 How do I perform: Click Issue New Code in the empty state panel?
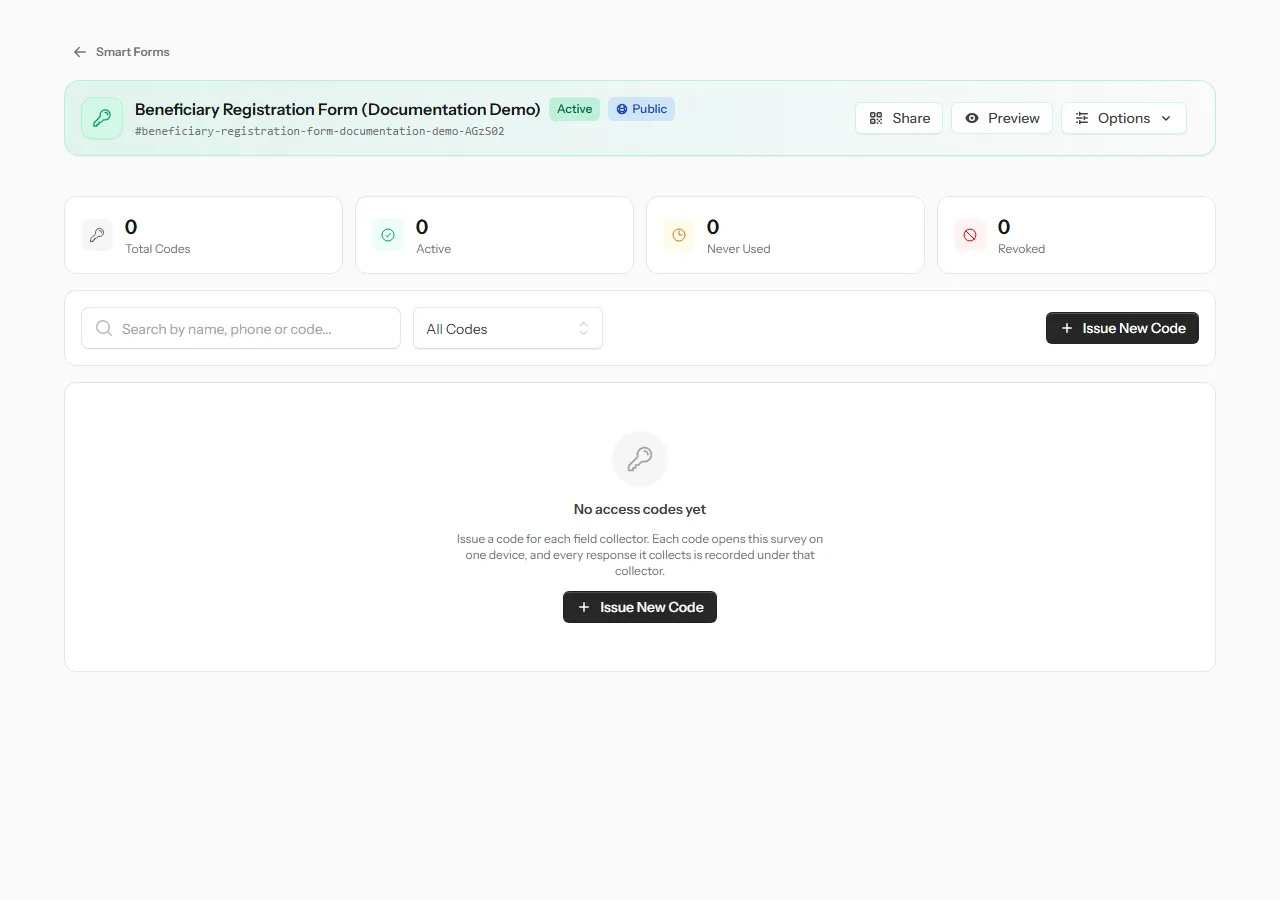tap(640, 607)
